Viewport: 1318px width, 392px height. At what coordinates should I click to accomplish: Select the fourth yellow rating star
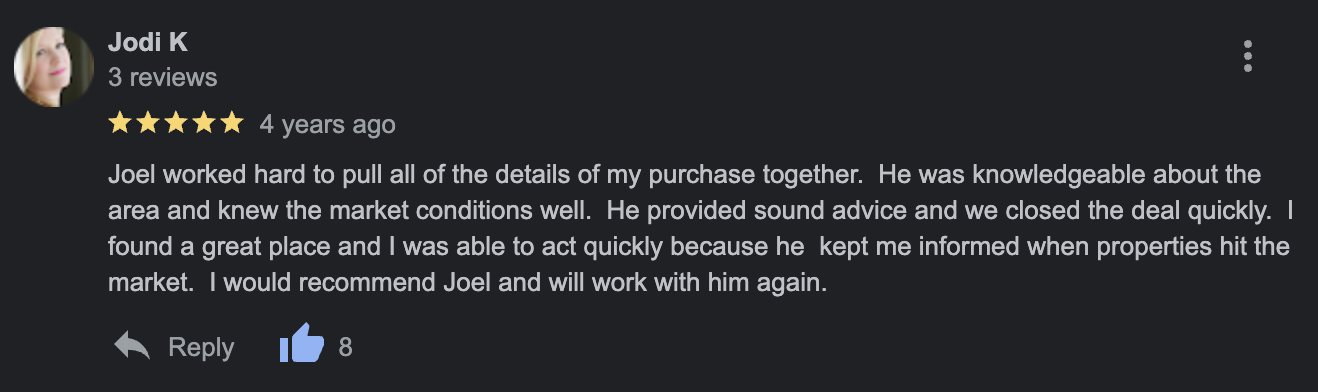click(x=203, y=123)
